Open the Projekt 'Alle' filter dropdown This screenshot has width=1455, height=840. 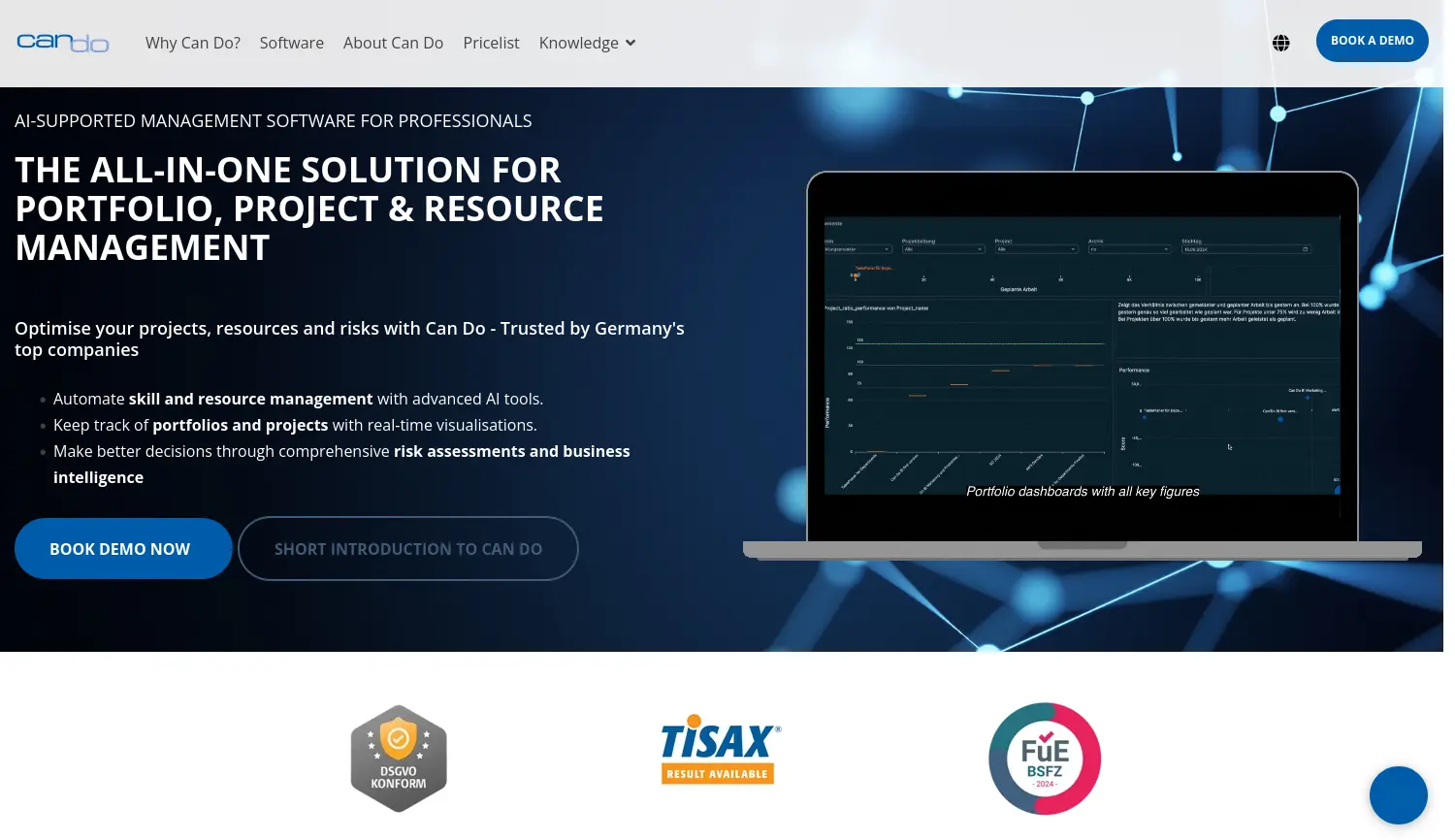(1035, 248)
